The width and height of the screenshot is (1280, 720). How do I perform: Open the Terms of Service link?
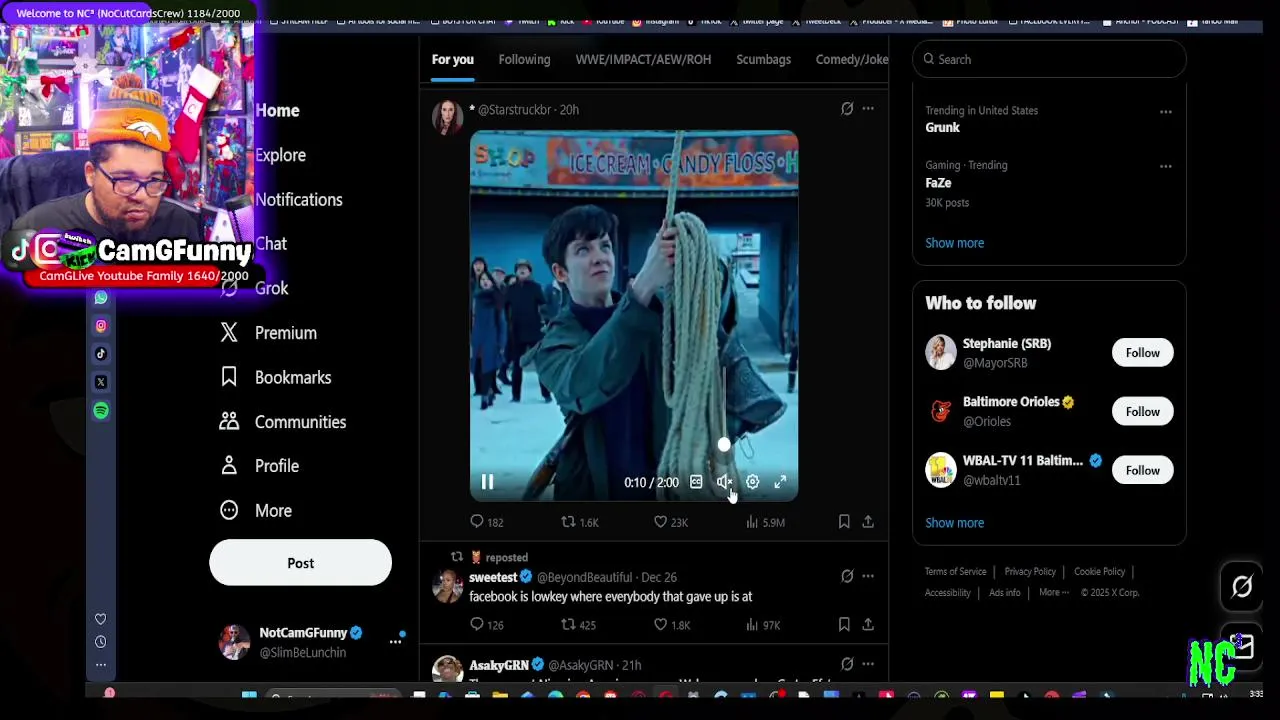(x=955, y=571)
